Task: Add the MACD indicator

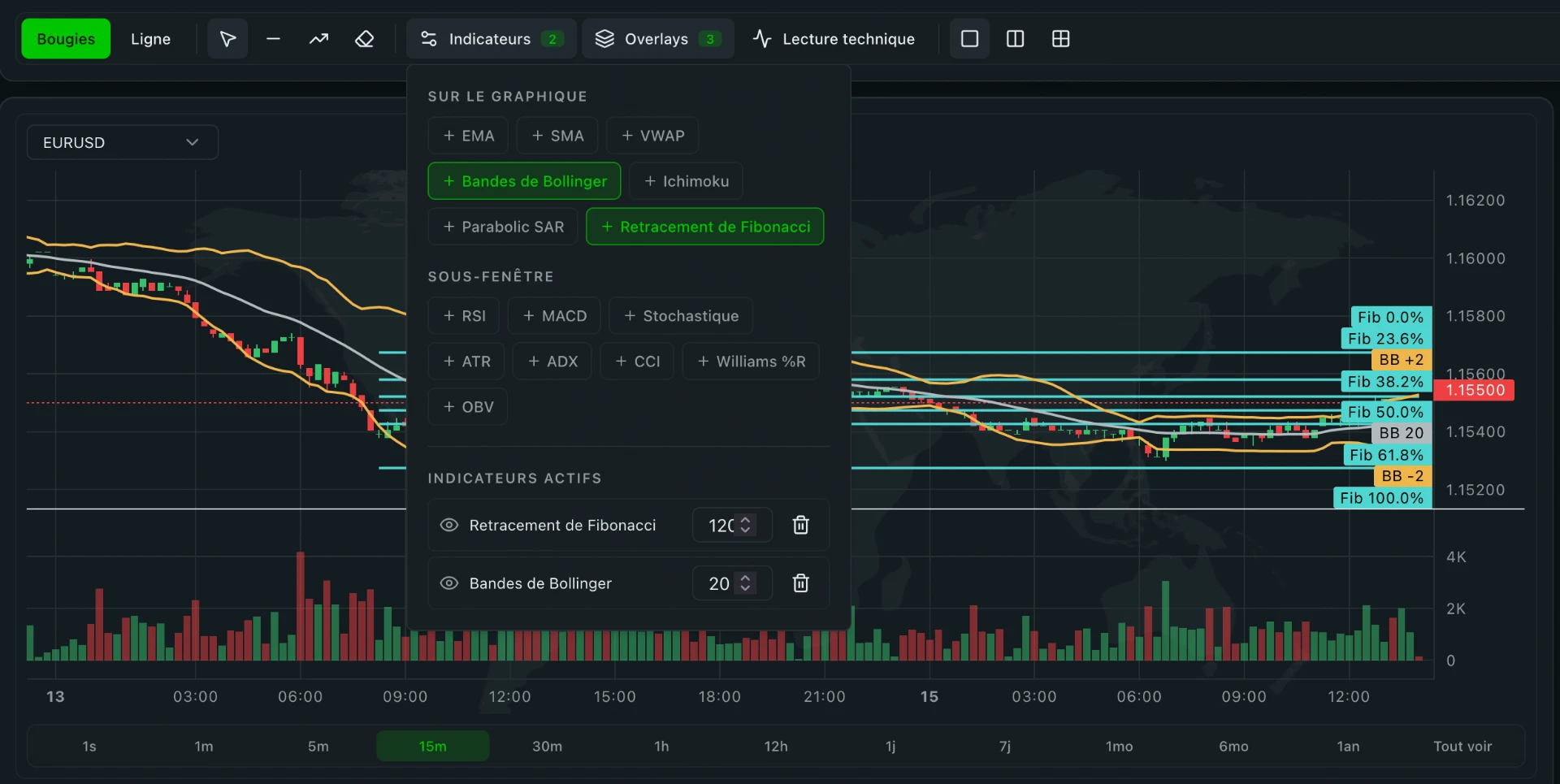Action: pos(554,316)
